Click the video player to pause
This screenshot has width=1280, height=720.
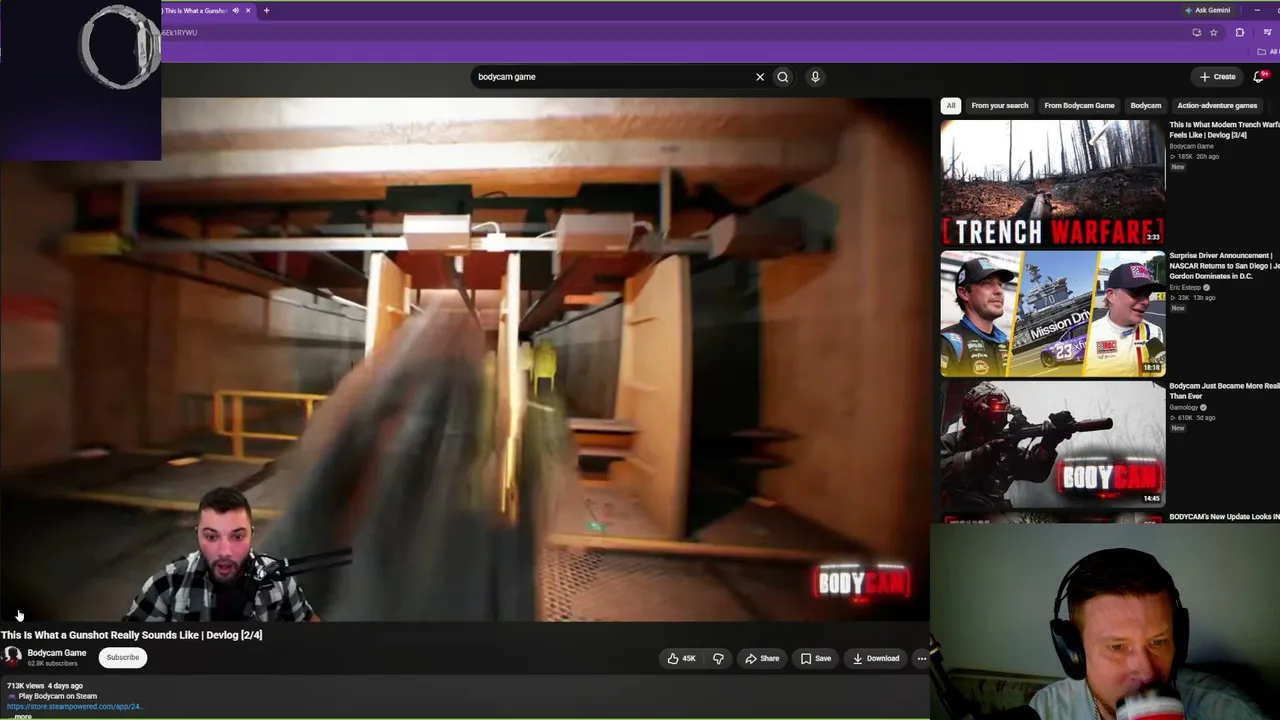pos(465,360)
